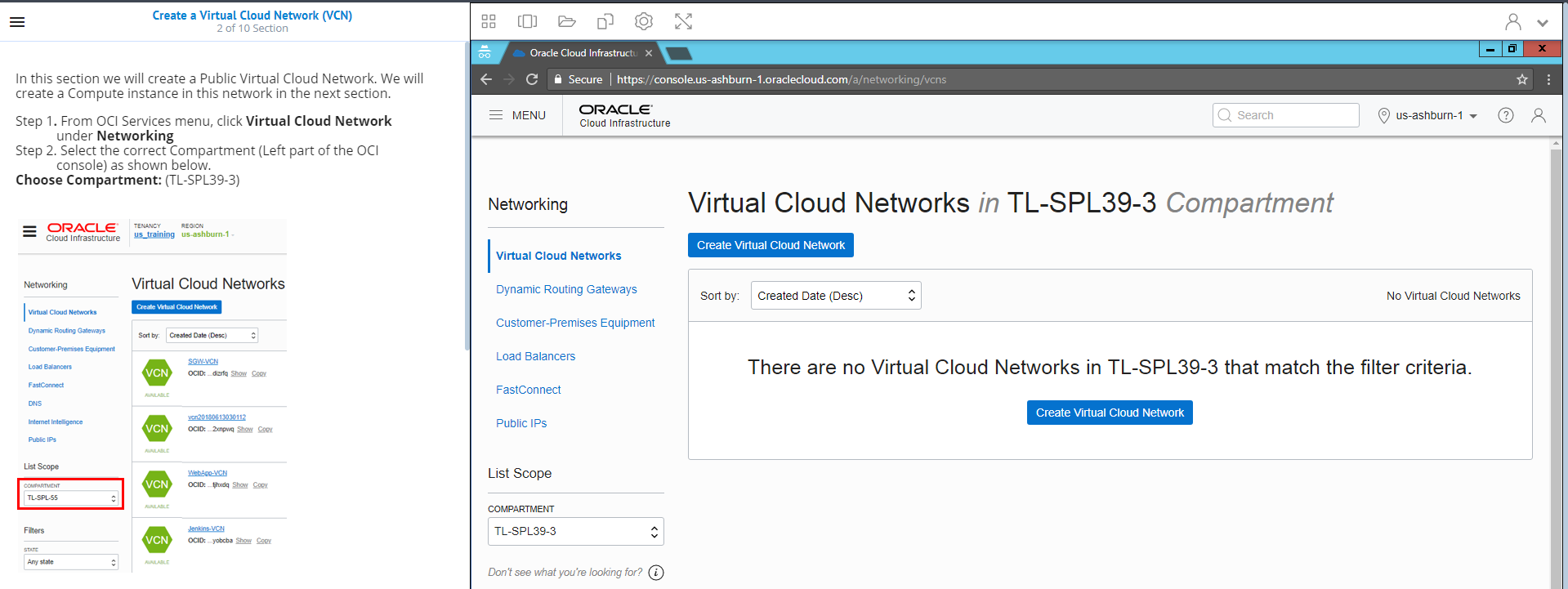Click the clipboard copy icon in lab toolbar
The width and height of the screenshot is (1568, 589).
(x=605, y=21)
